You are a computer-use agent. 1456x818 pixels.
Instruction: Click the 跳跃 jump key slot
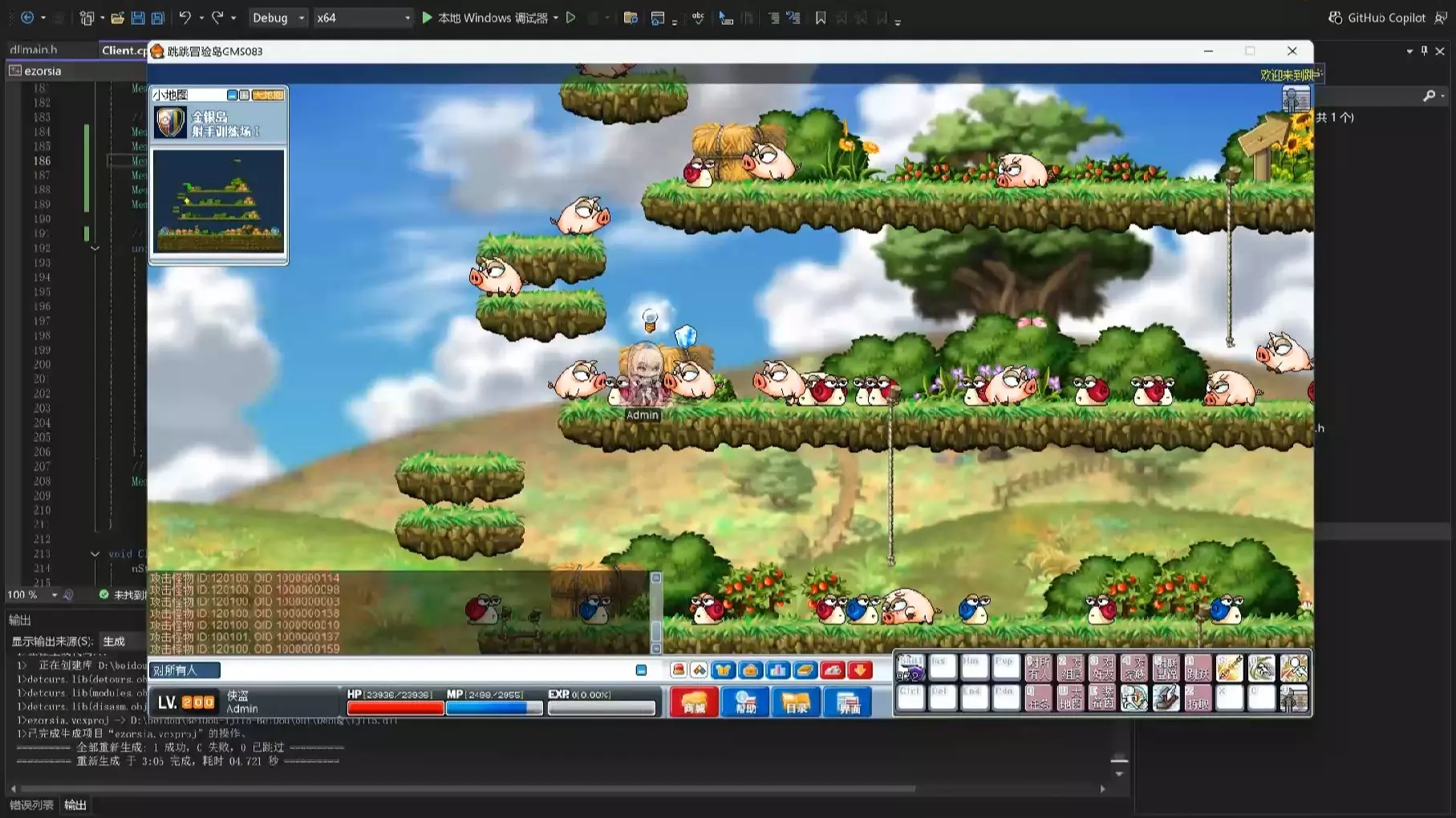(1198, 667)
